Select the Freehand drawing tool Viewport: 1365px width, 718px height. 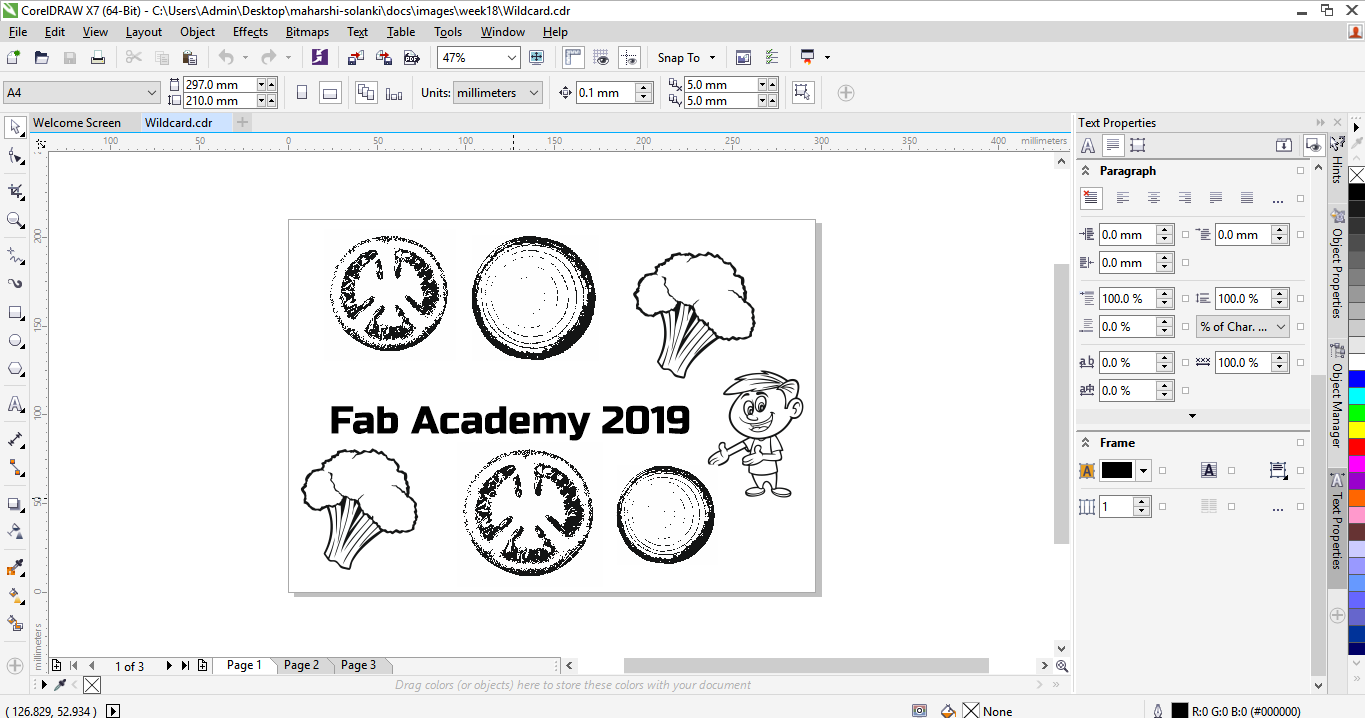pos(15,255)
